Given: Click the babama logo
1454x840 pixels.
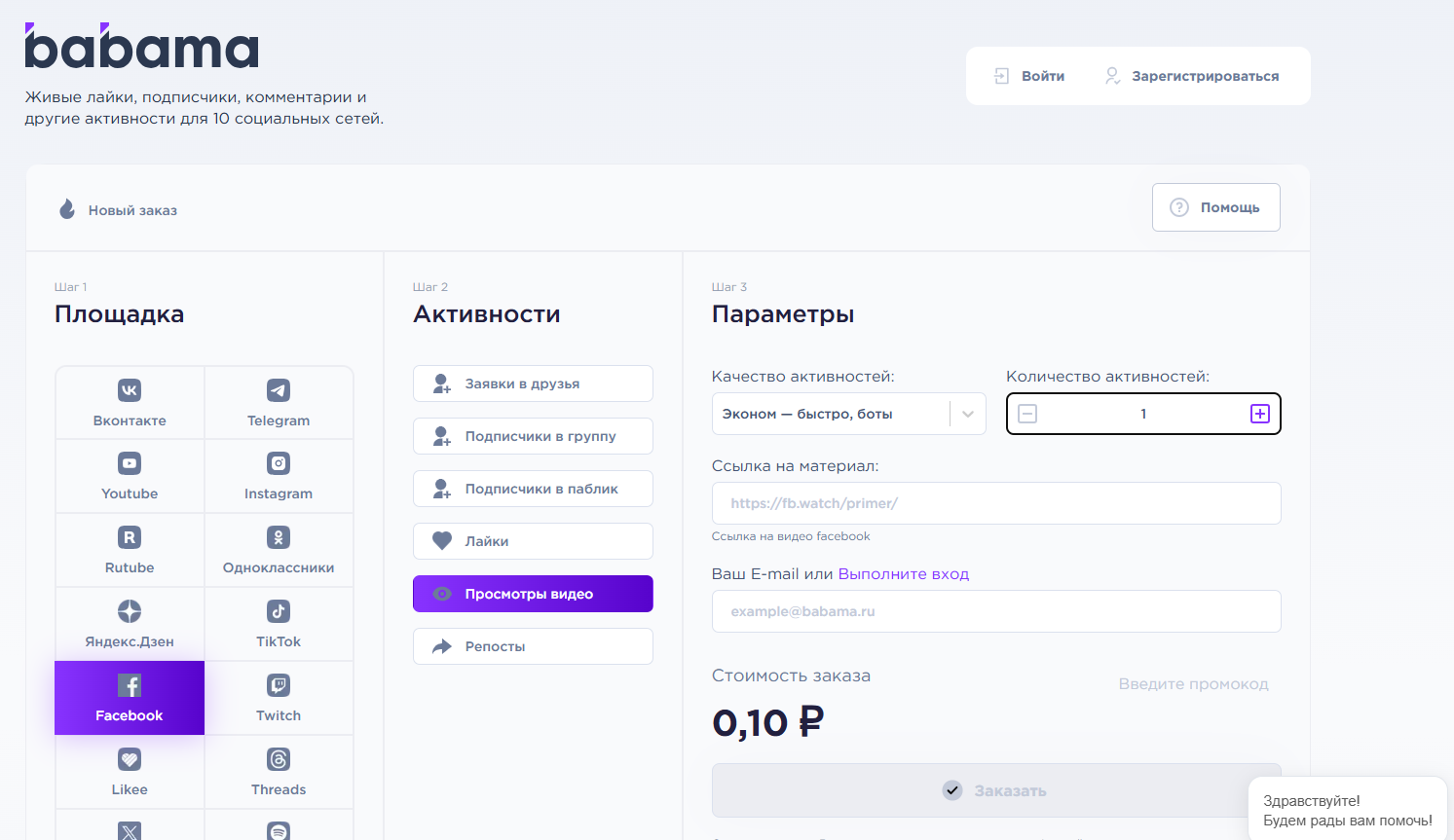Looking at the screenshot, I should point(142,46).
